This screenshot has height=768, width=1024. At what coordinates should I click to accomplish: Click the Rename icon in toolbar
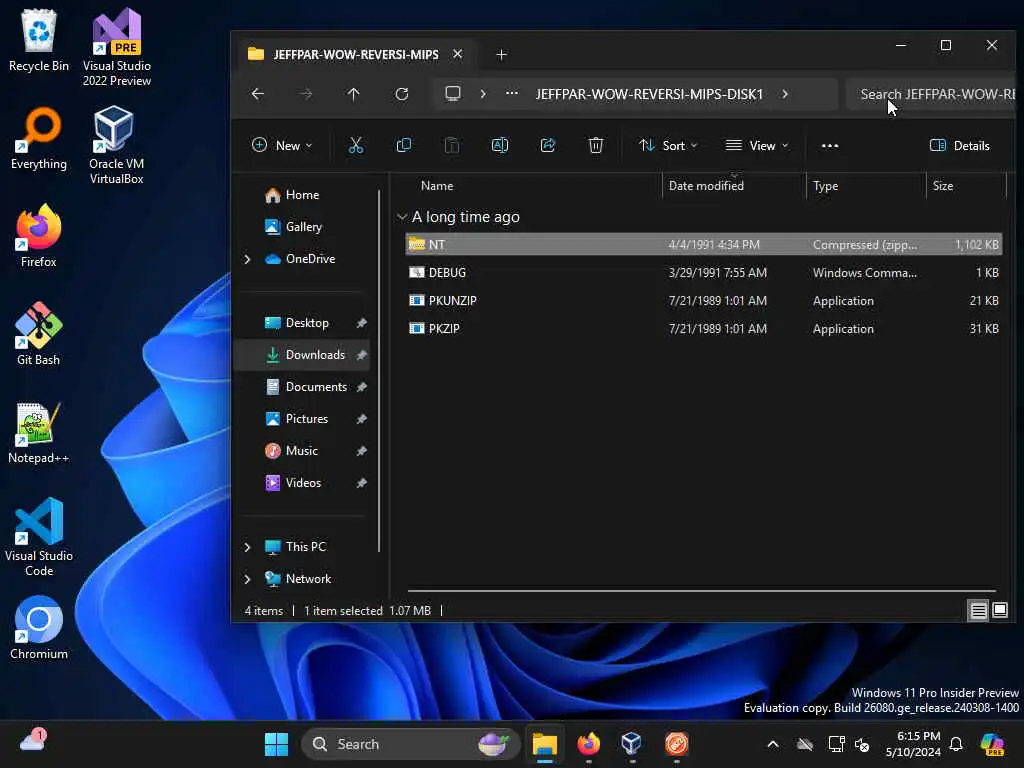pyautogui.click(x=500, y=146)
